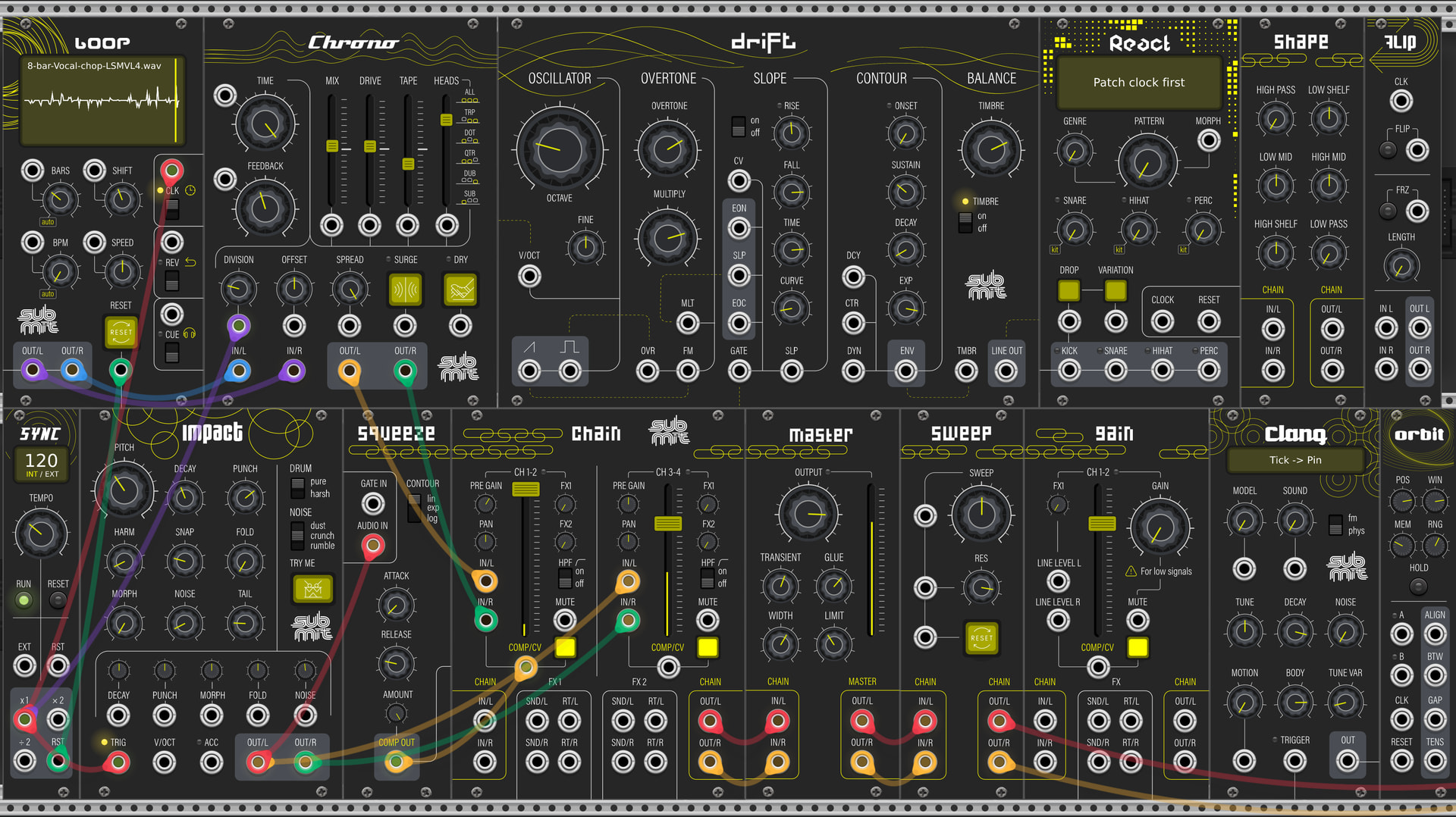Click the OUT jack on Clang
The image size is (1456, 817).
click(x=1347, y=760)
